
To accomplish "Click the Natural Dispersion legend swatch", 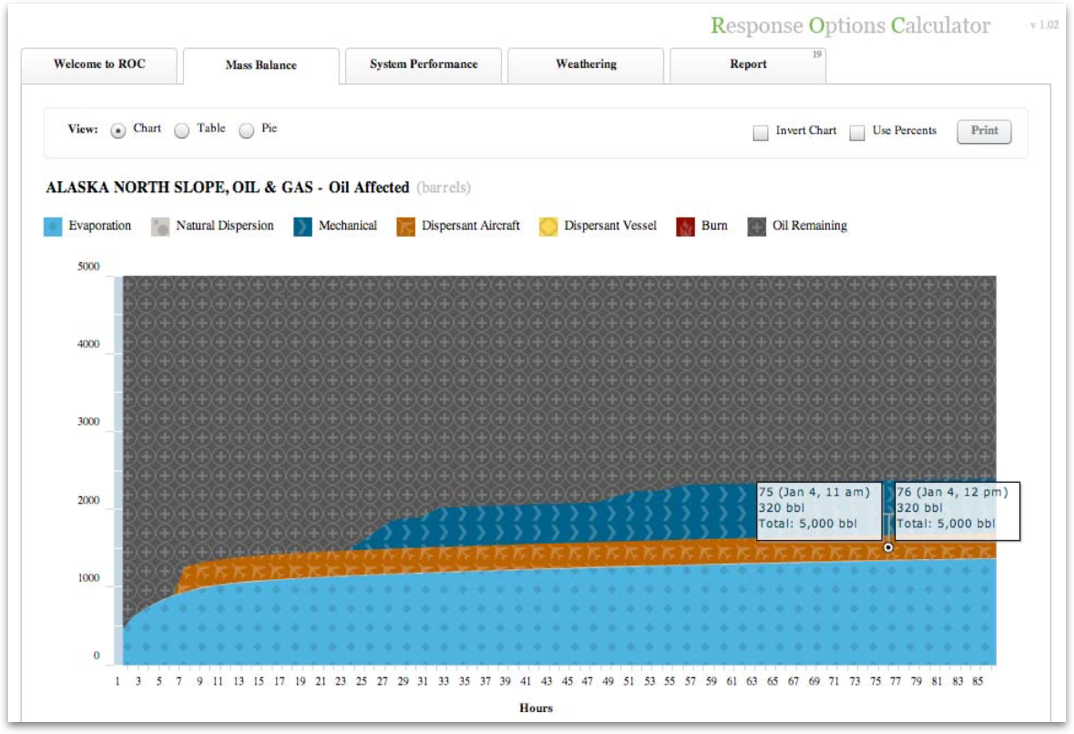I will tap(160, 227).
